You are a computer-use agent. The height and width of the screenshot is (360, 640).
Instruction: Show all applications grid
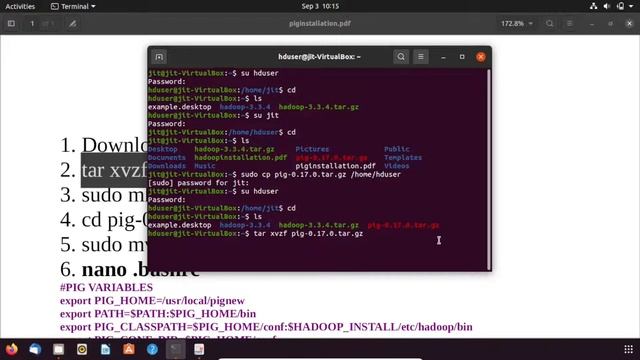[629, 349]
